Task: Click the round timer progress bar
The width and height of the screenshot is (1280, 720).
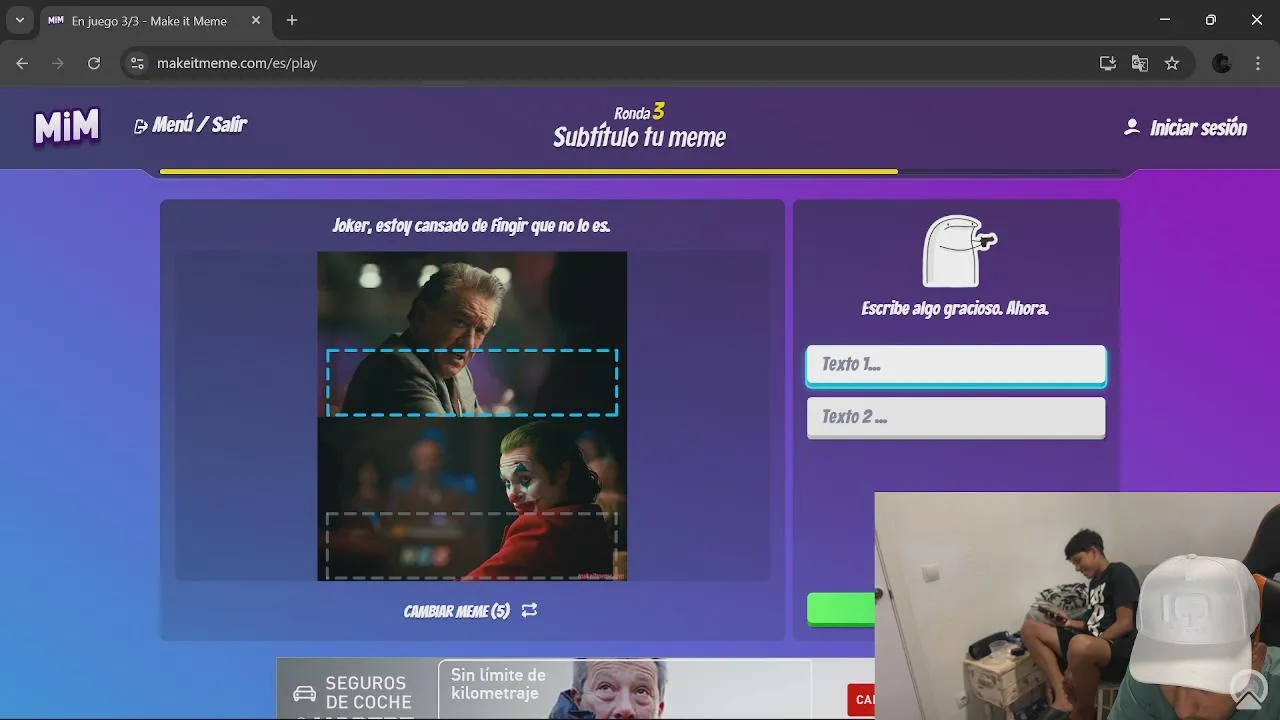Action: pyautogui.click(x=640, y=172)
